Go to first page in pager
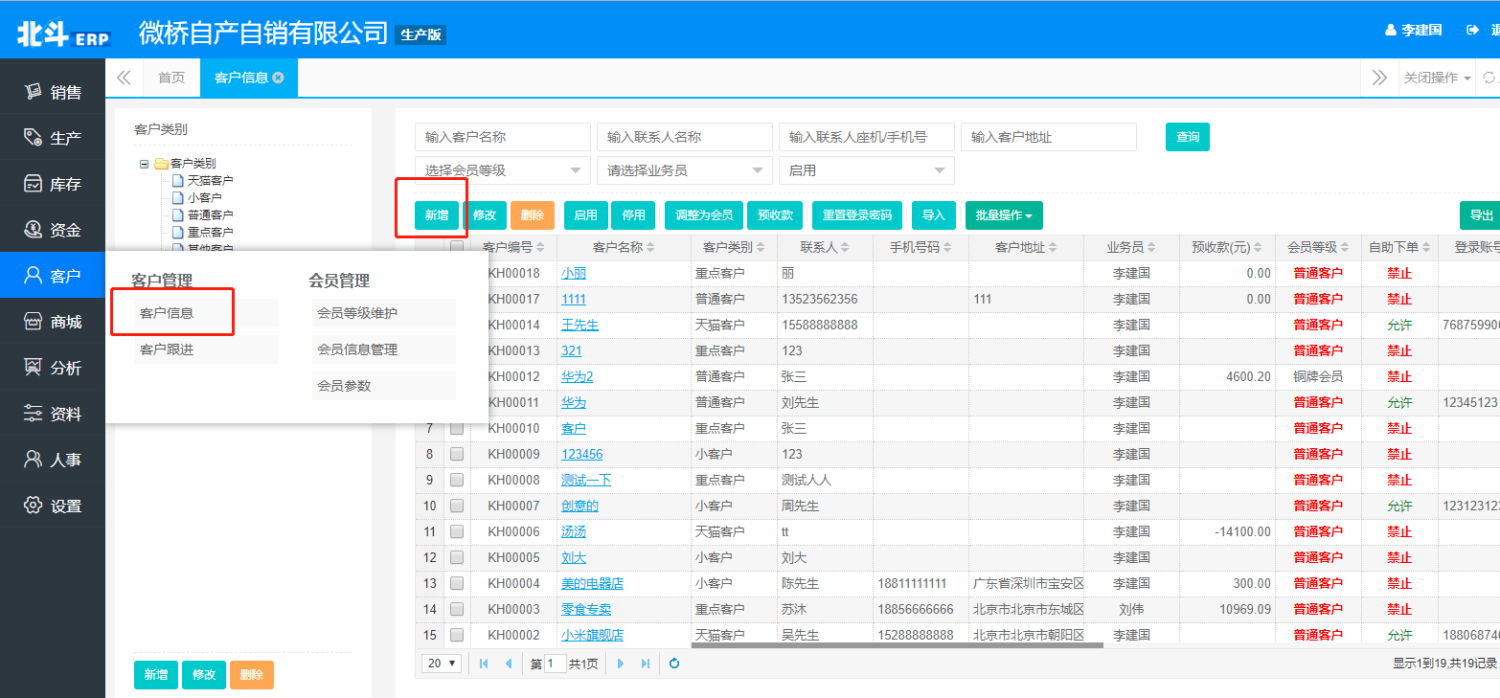1500x698 pixels. (x=484, y=663)
